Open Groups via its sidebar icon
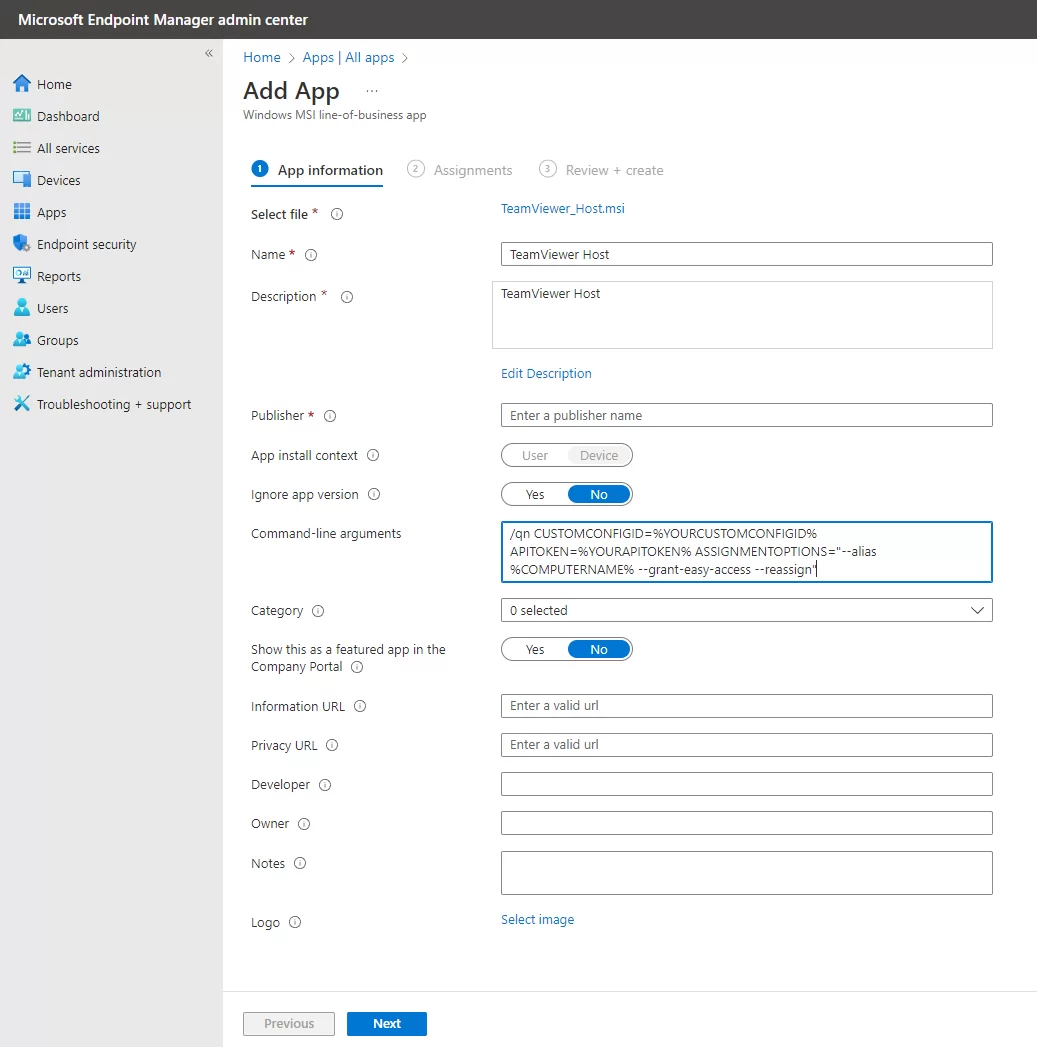Image resolution: width=1037 pixels, height=1047 pixels. coord(22,340)
